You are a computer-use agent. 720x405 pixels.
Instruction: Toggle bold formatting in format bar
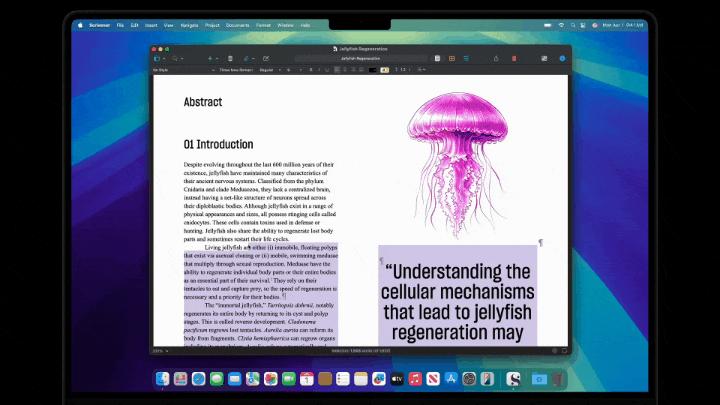[x=310, y=70]
